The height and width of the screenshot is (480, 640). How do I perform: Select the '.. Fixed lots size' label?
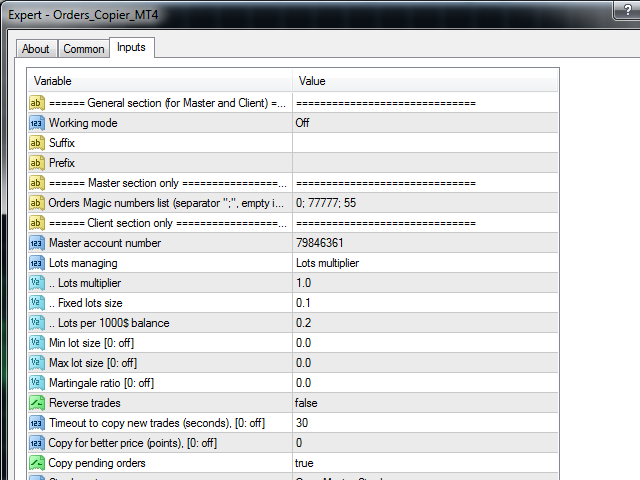86,303
